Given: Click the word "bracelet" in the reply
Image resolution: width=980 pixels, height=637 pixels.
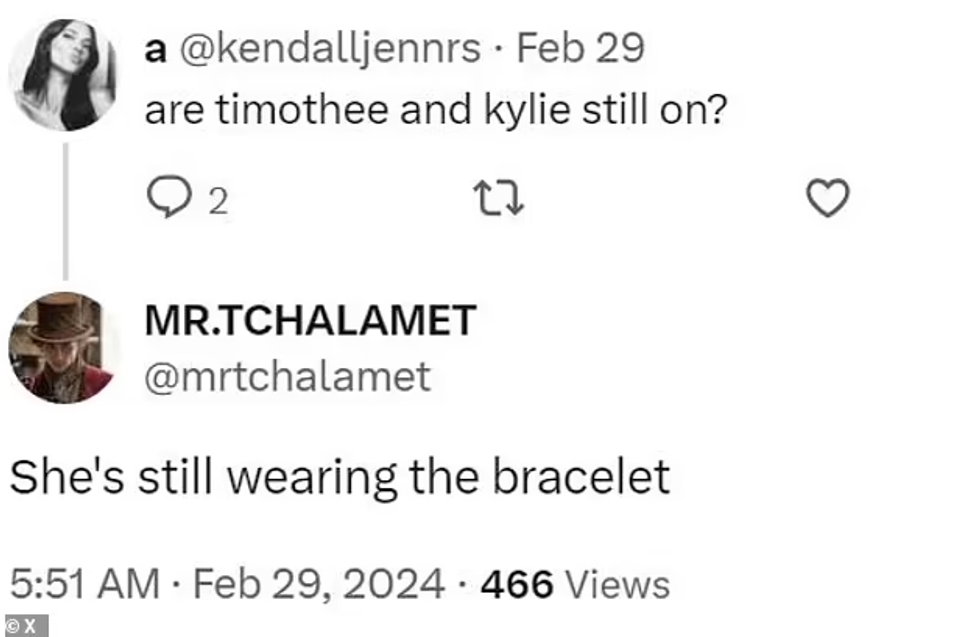Looking at the screenshot, I should (x=579, y=478).
